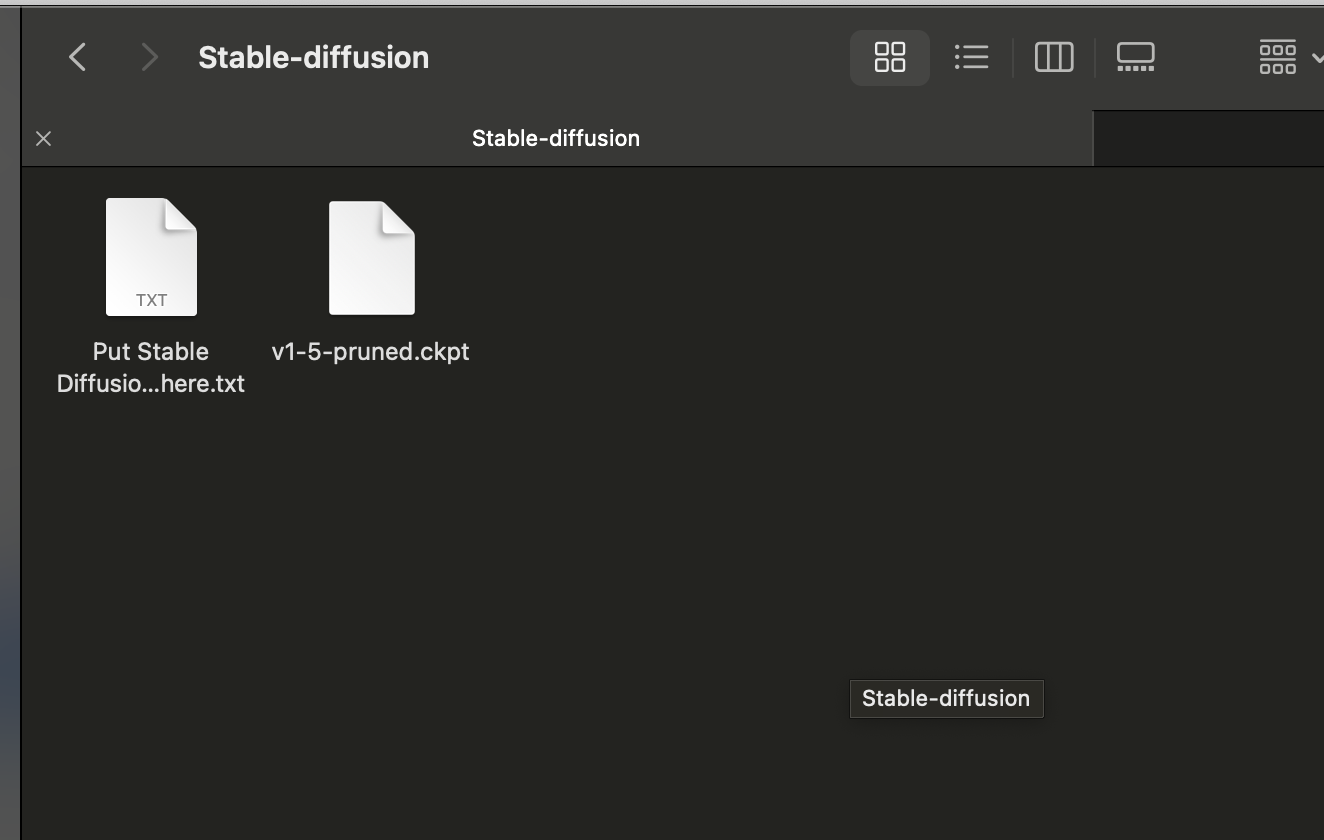Screen dimensions: 1324x840
Task: Select the Stable-diffusion tab
Action: 556,138
